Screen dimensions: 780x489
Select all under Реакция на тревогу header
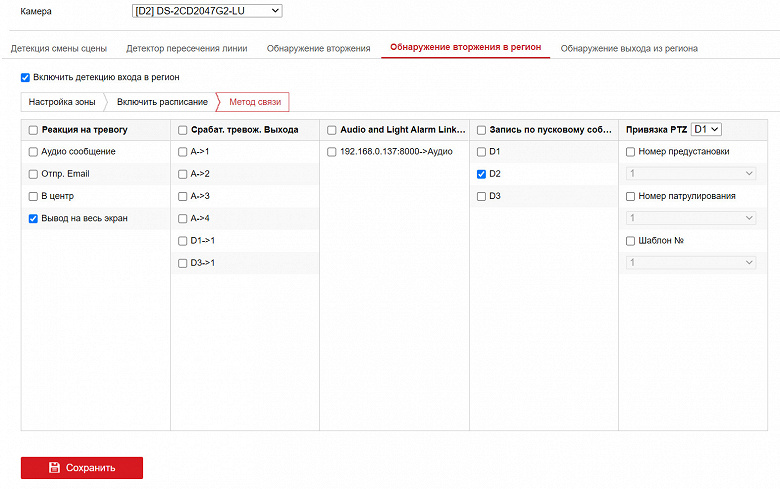[x=33, y=130]
